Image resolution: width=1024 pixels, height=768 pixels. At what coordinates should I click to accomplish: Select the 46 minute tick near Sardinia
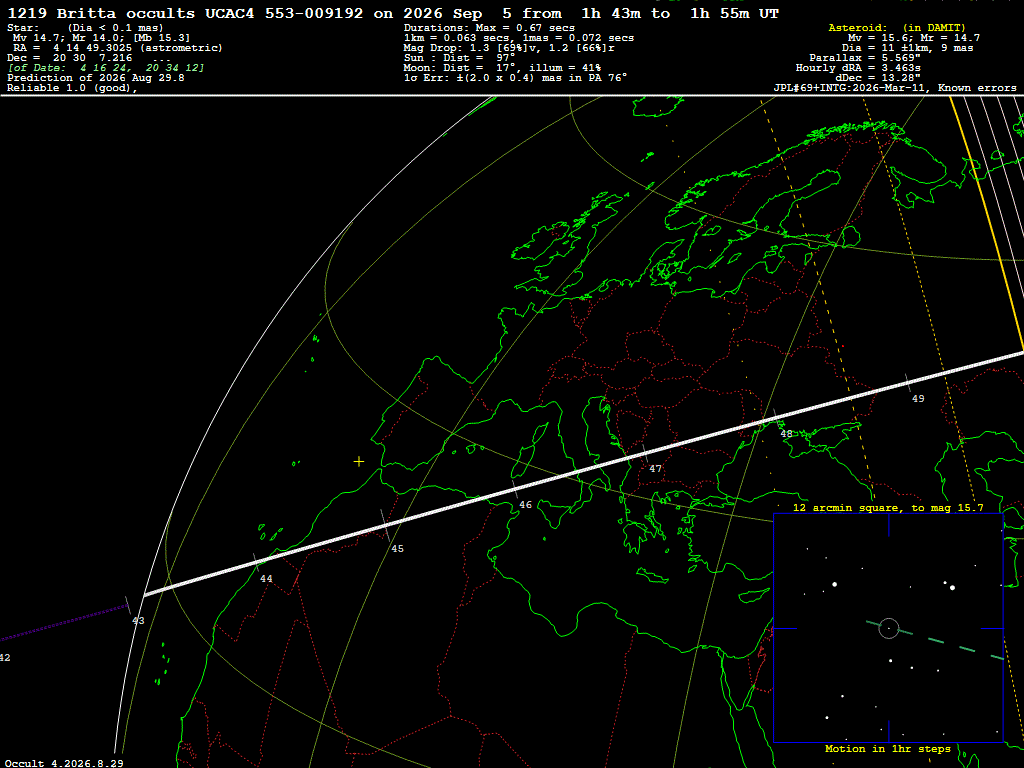pyautogui.click(x=526, y=505)
